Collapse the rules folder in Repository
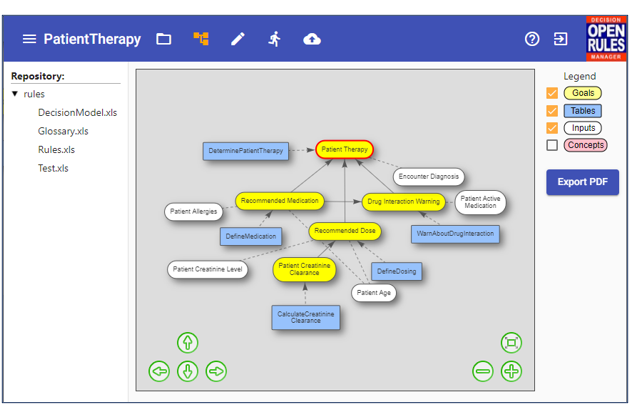 (x=15, y=94)
